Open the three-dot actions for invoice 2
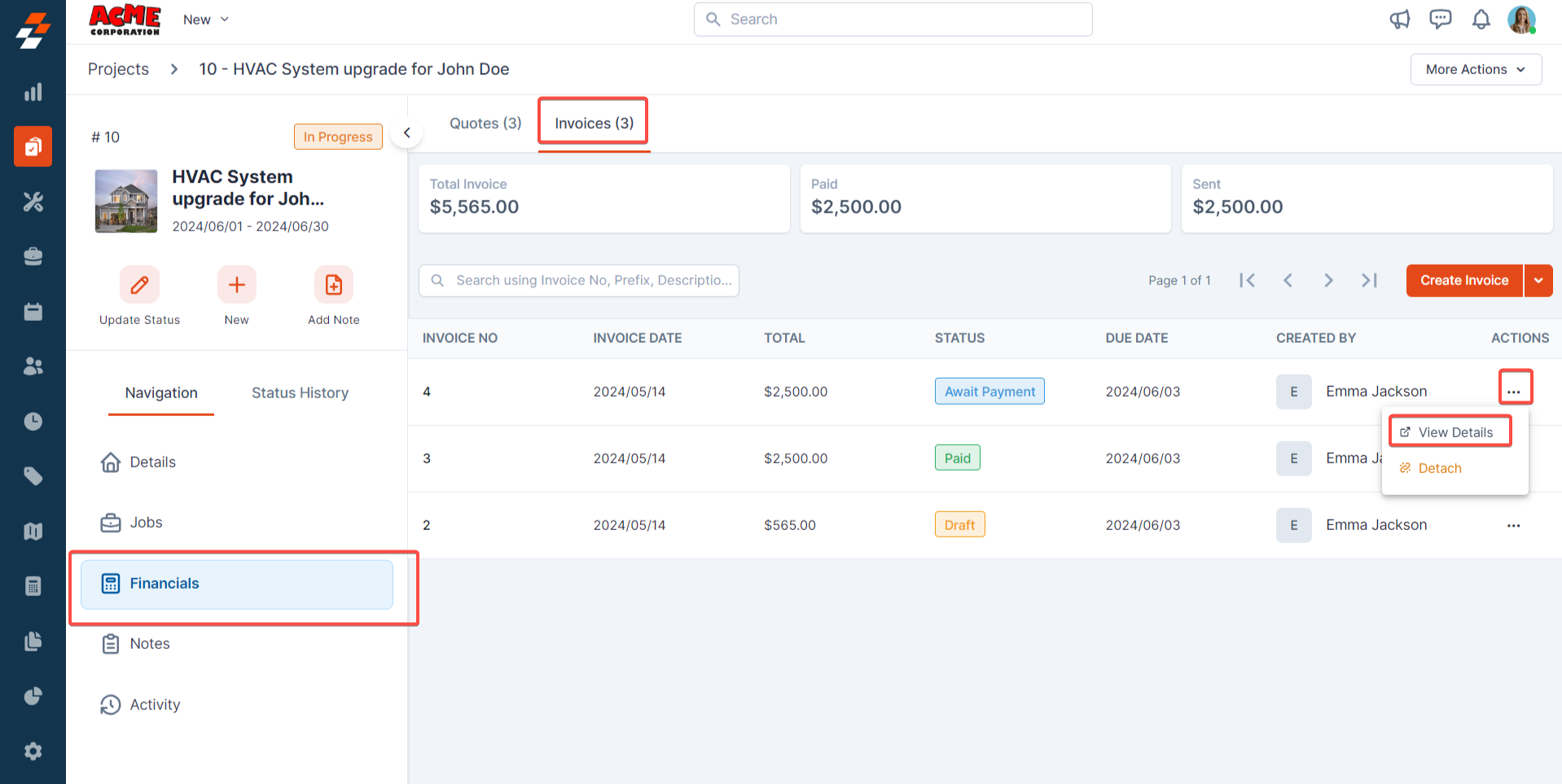 [x=1513, y=525]
